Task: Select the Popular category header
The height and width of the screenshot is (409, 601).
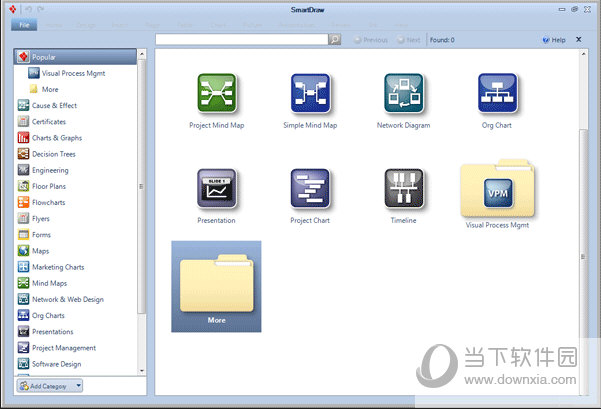Action: tap(75, 57)
